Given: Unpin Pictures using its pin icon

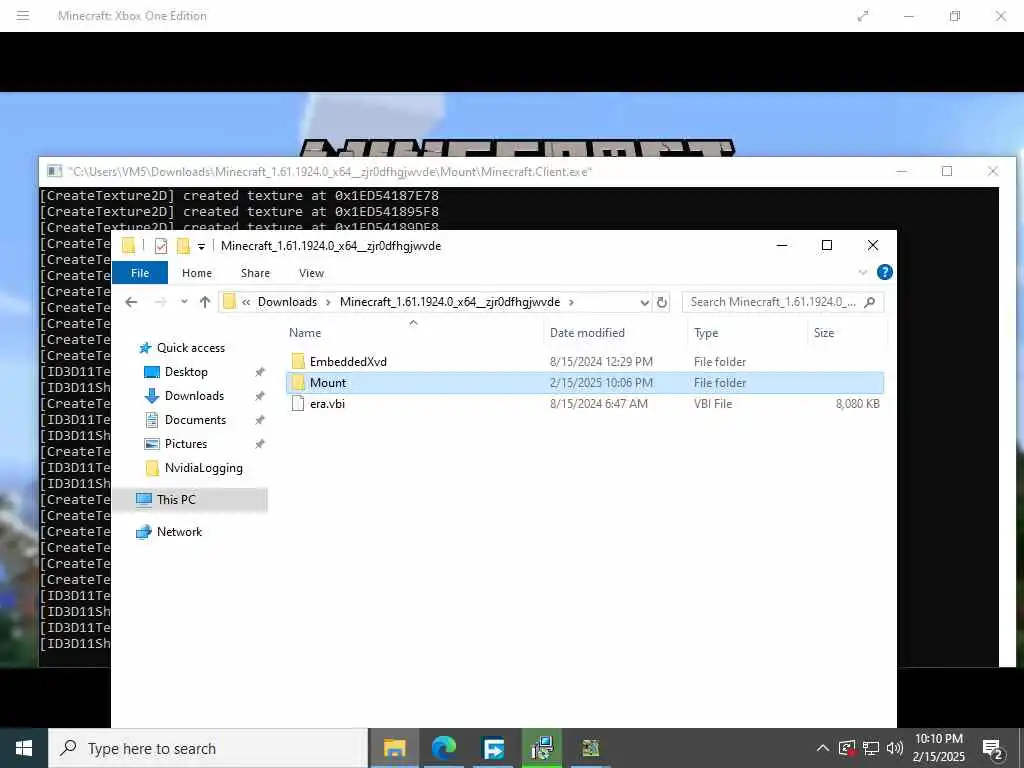Looking at the screenshot, I should [260, 444].
